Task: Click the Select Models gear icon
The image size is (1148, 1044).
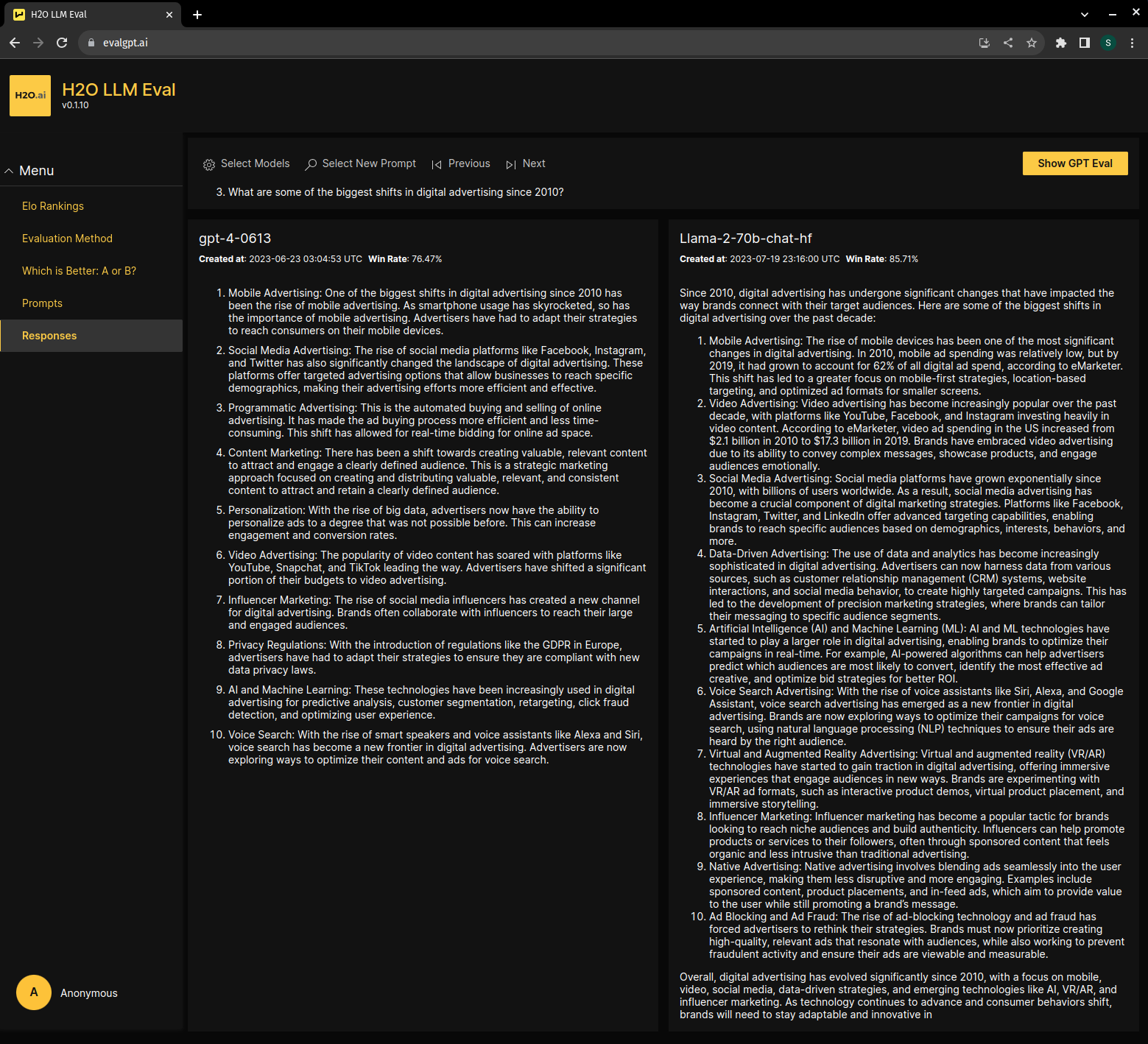Action: [209, 164]
